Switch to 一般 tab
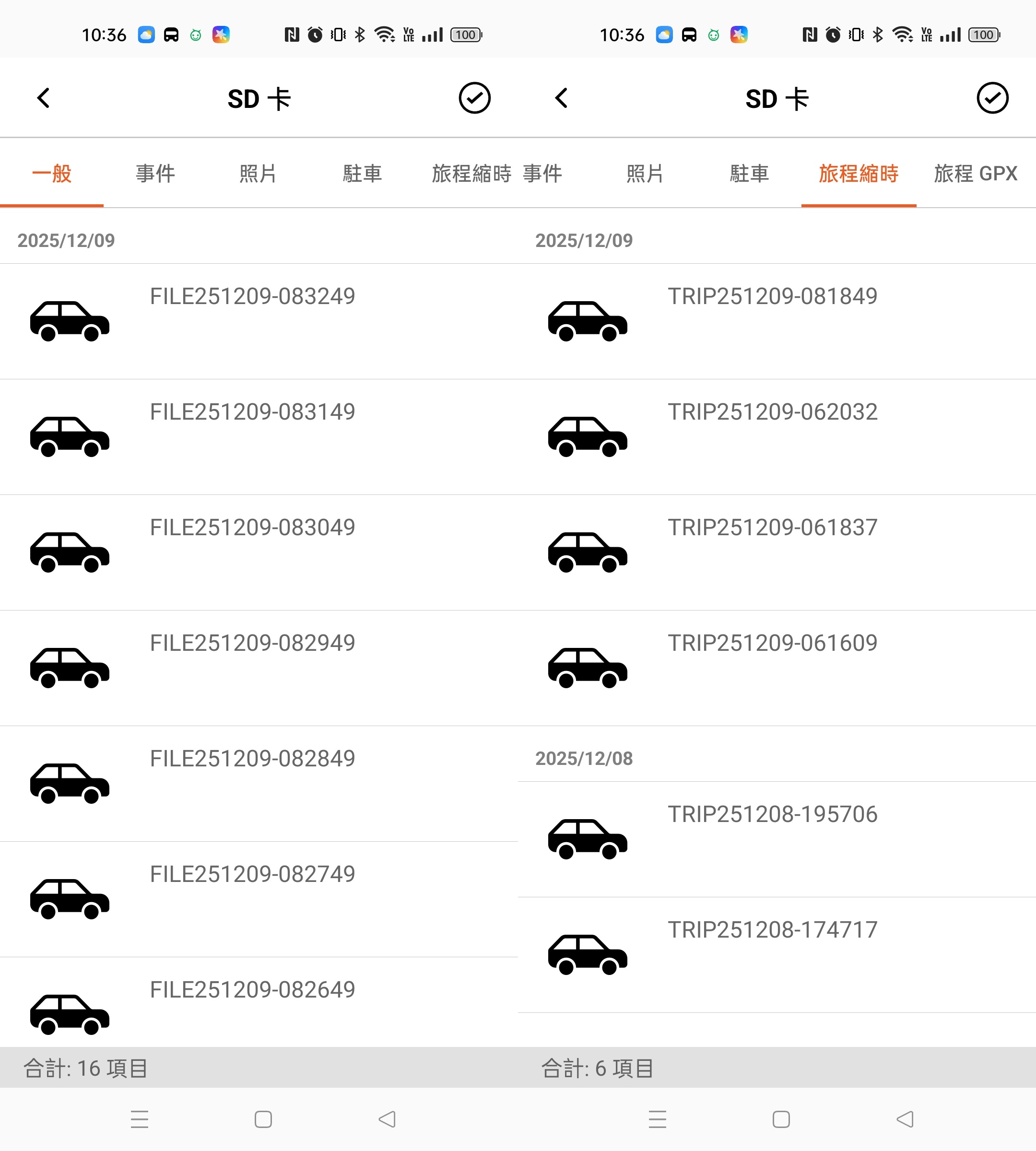 click(x=52, y=174)
